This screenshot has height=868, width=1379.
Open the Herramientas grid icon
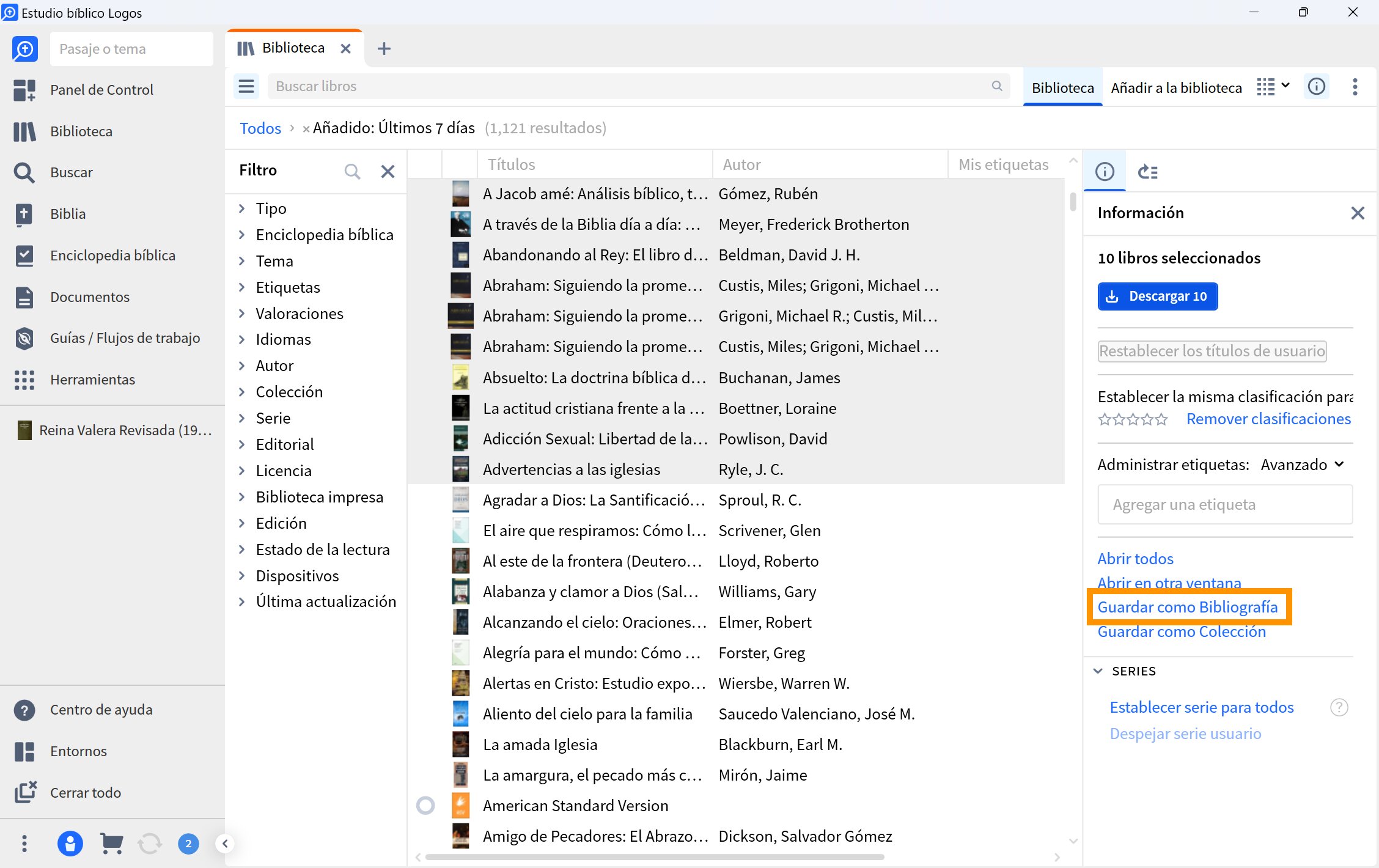click(24, 380)
